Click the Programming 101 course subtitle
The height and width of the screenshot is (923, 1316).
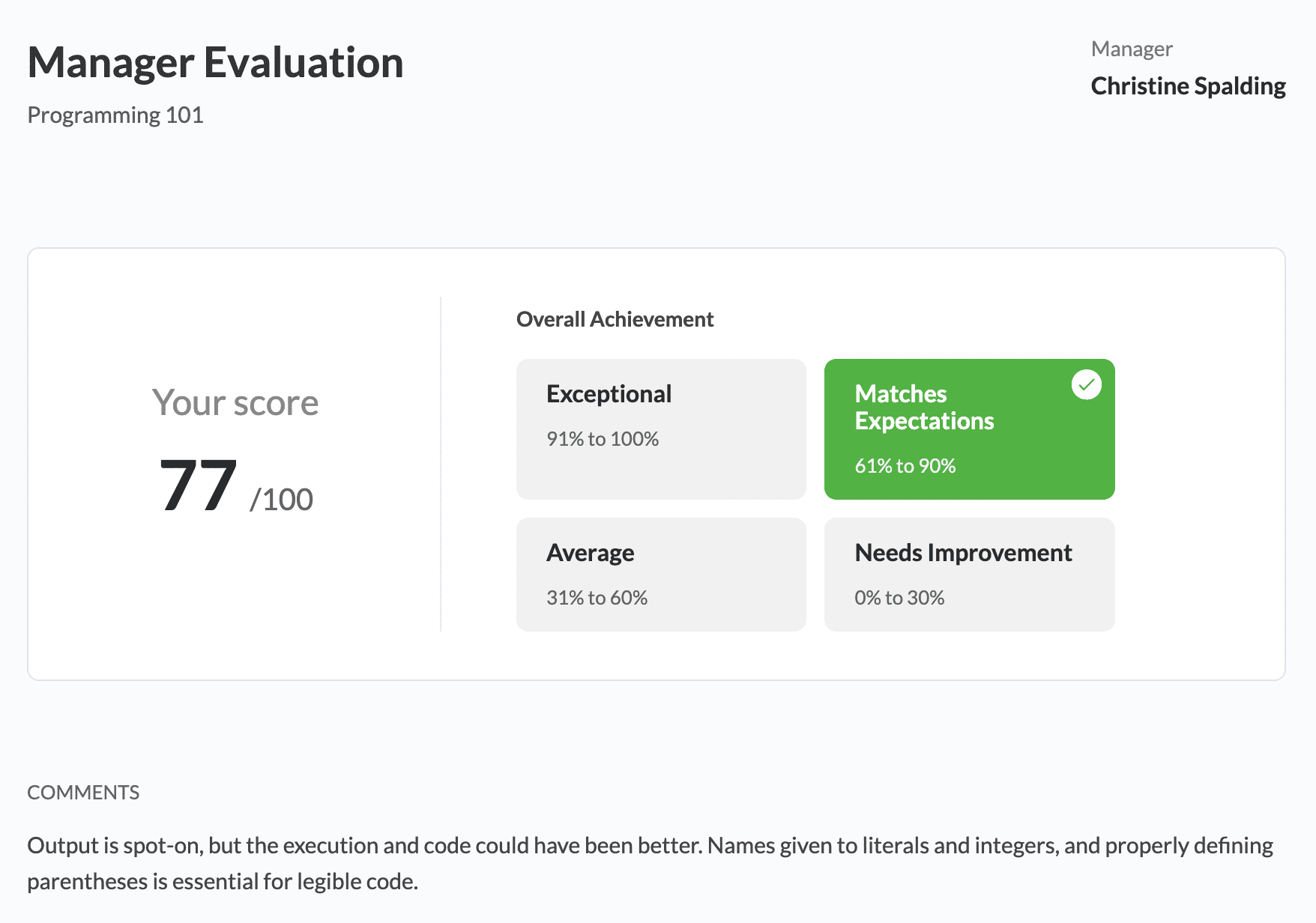(x=115, y=115)
